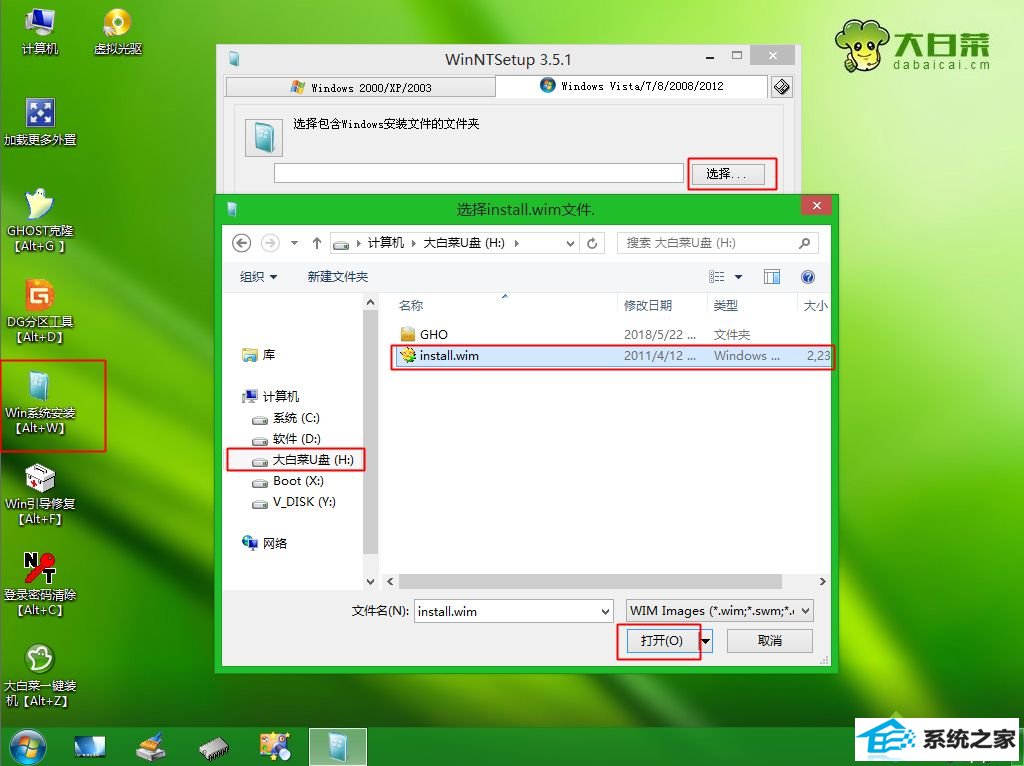Viewport: 1024px width, 766px height.
Task: Select V_DISK (Y:) drive
Action: pos(295,502)
